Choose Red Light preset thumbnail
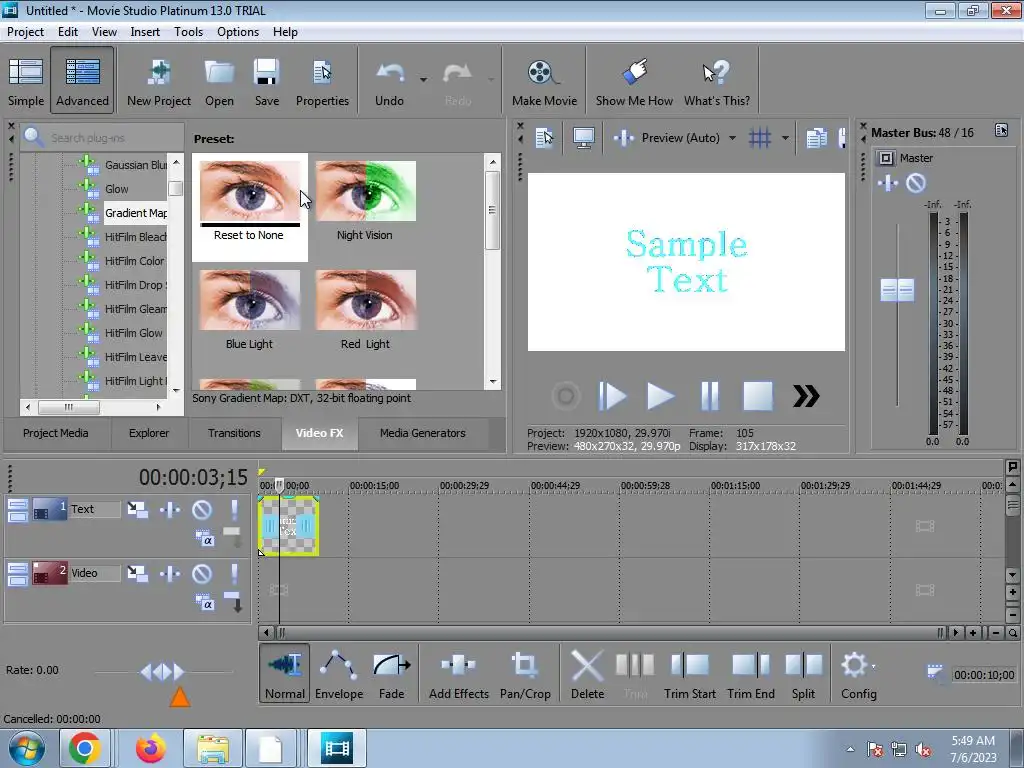 pos(366,300)
